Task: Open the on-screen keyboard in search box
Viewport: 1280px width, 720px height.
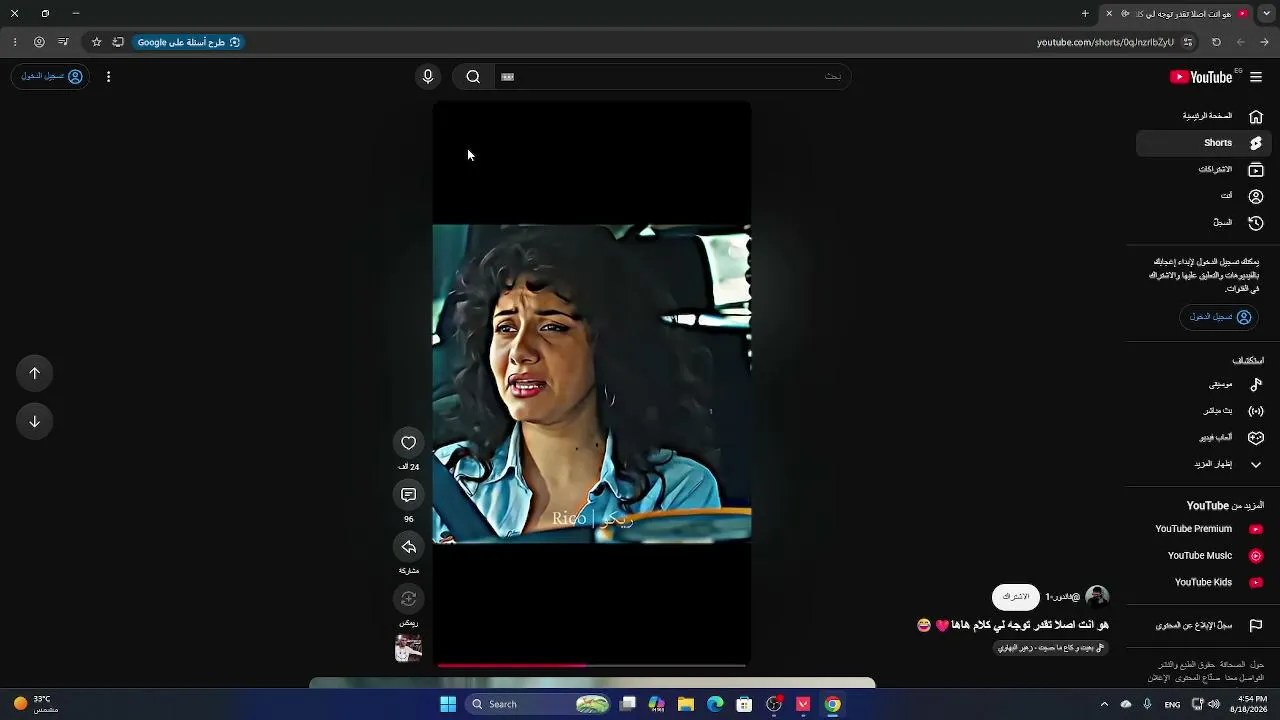Action: click(507, 77)
